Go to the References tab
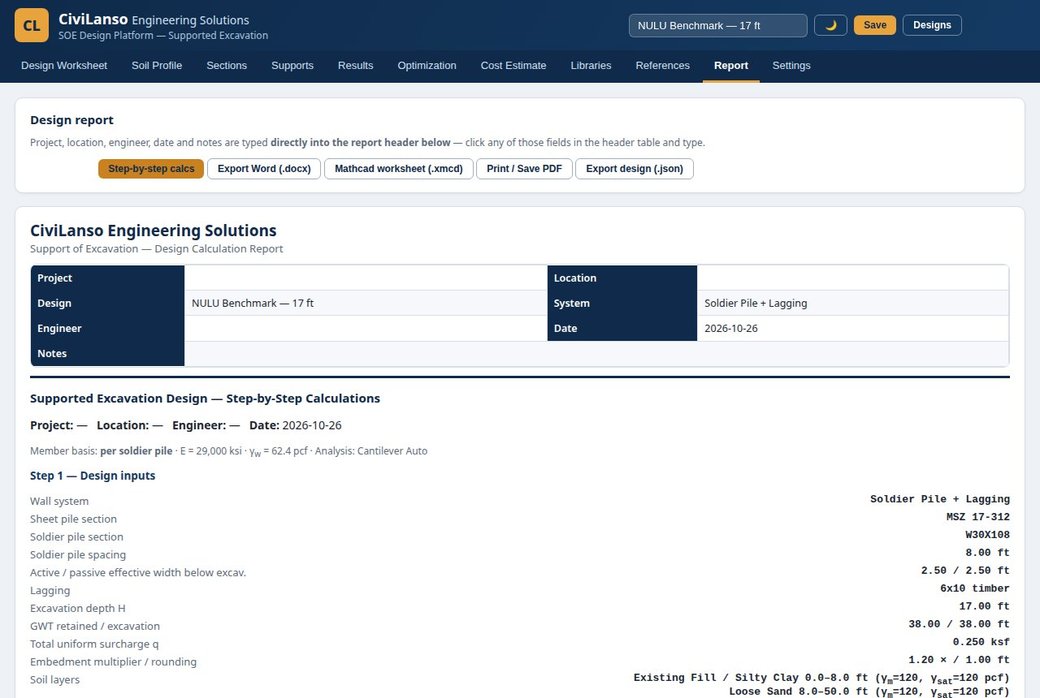 click(662, 66)
